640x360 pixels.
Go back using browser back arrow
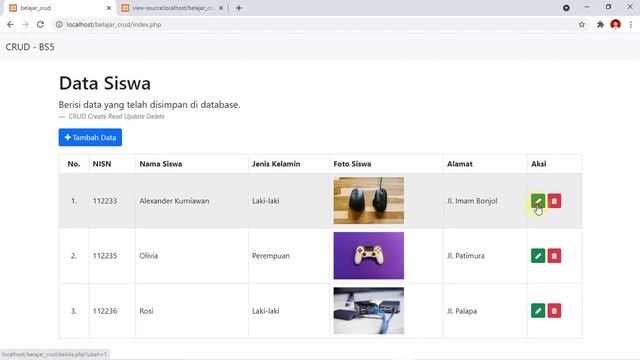tap(10, 24)
